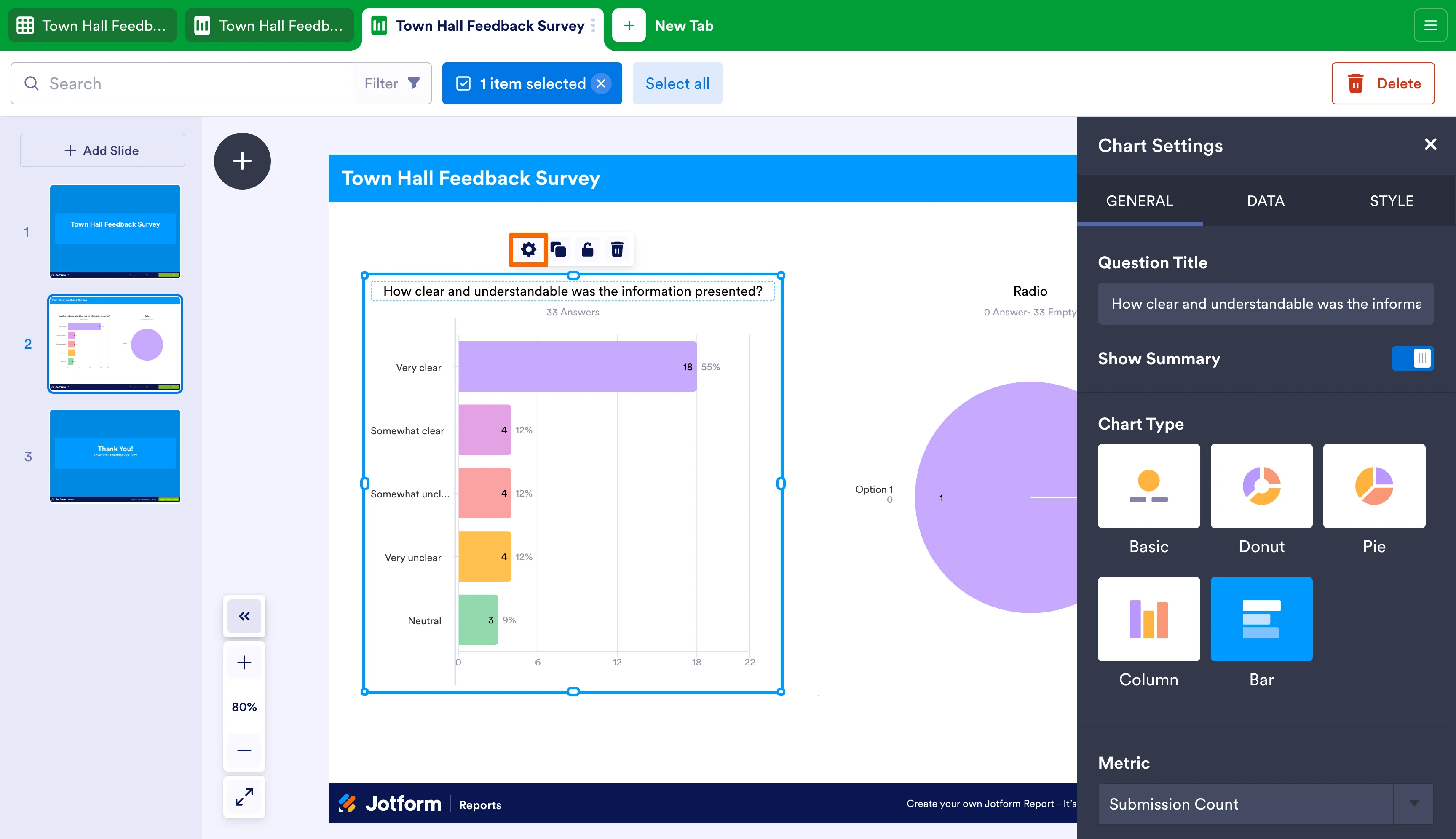Click the green Neutral bar

[478, 620]
